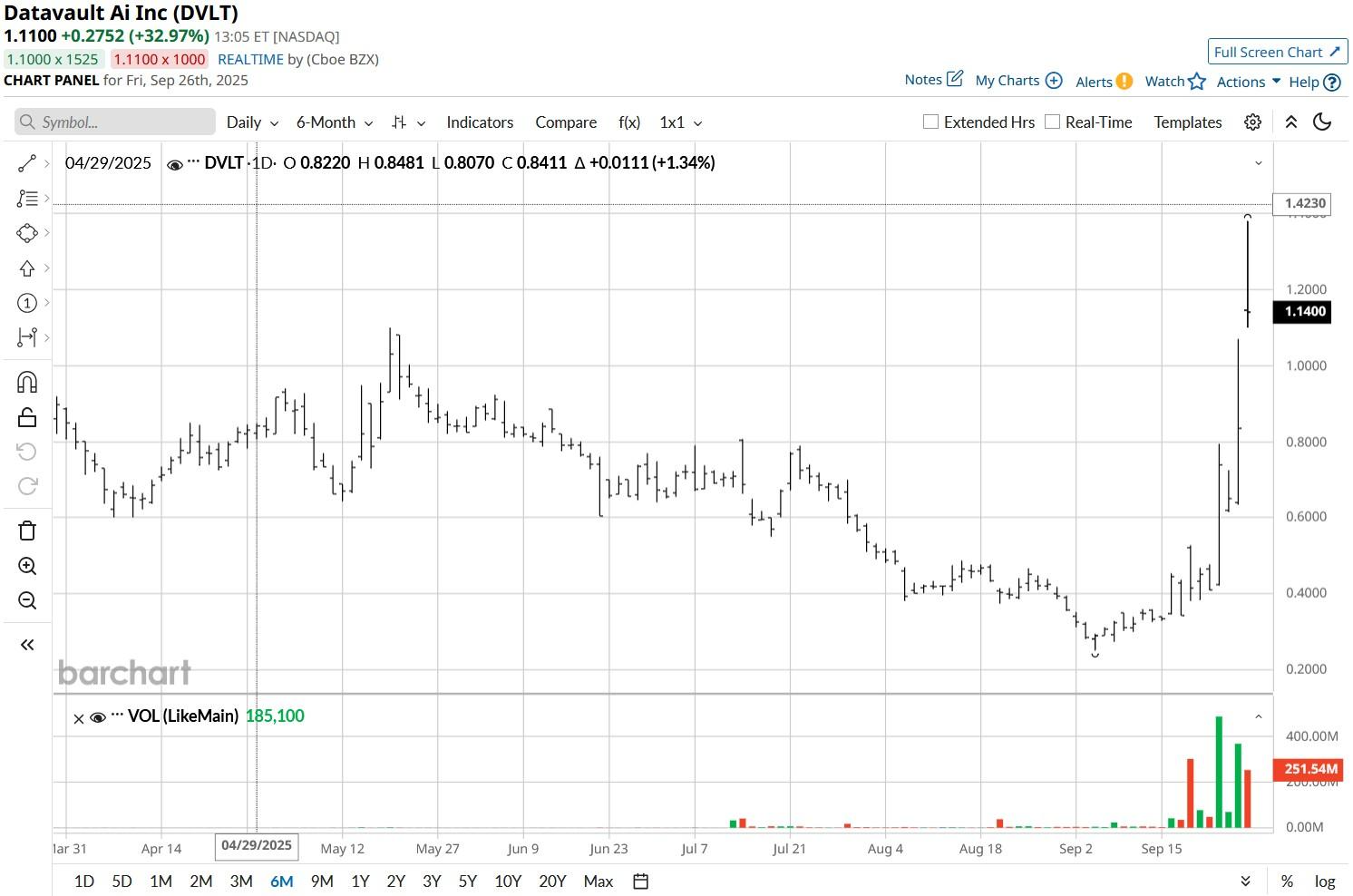Activate the price range measurement tool
1353x896 pixels.
click(27, 337)
